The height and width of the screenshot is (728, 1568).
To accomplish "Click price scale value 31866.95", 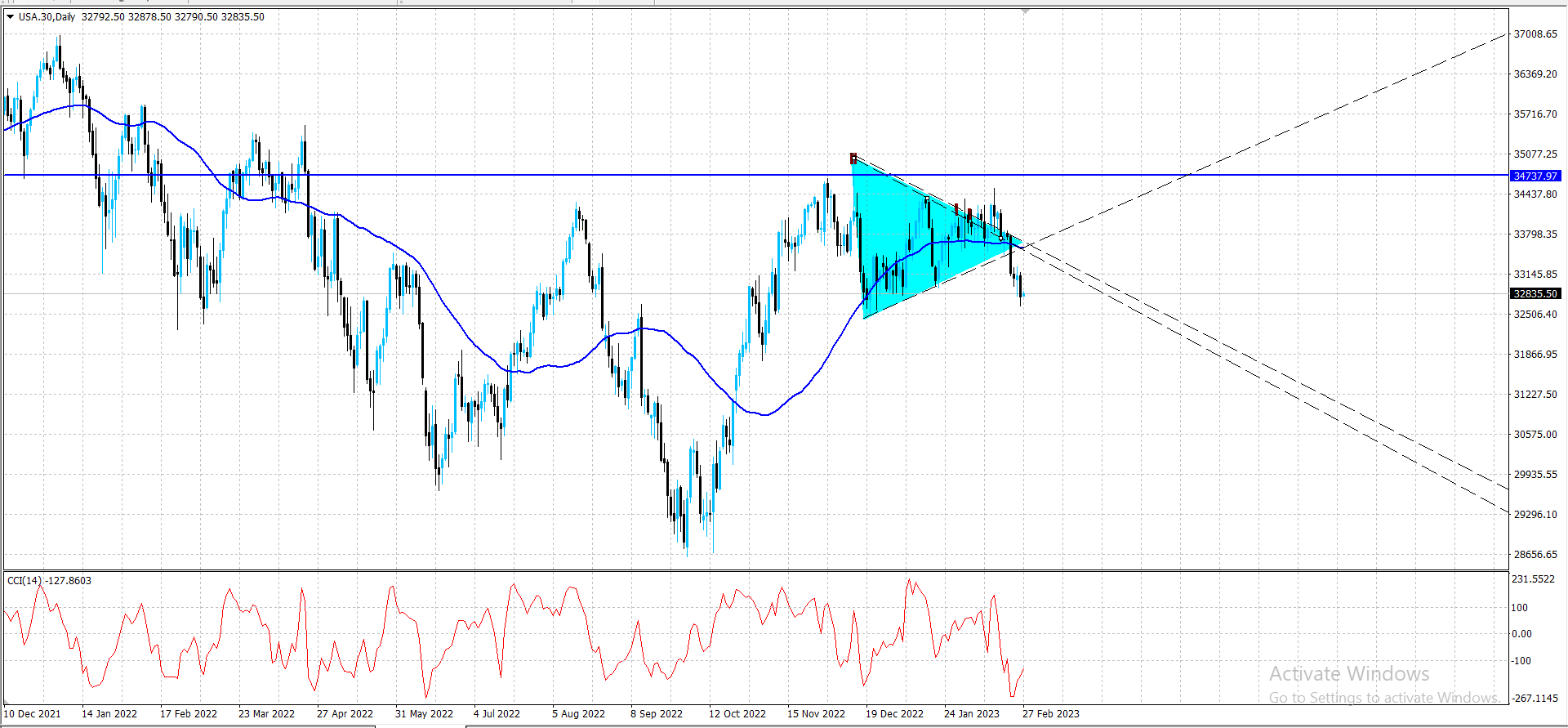I will (x=1535, y=355).
